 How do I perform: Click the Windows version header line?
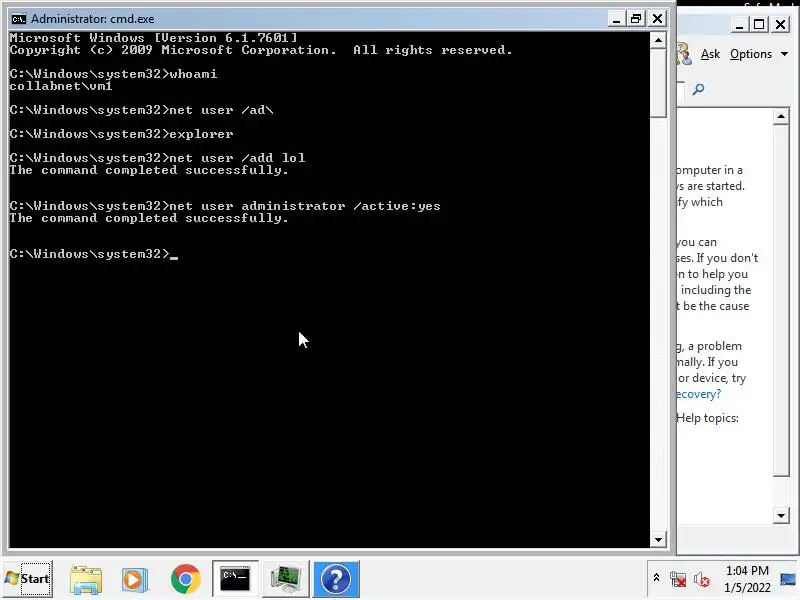coord(153,38)
